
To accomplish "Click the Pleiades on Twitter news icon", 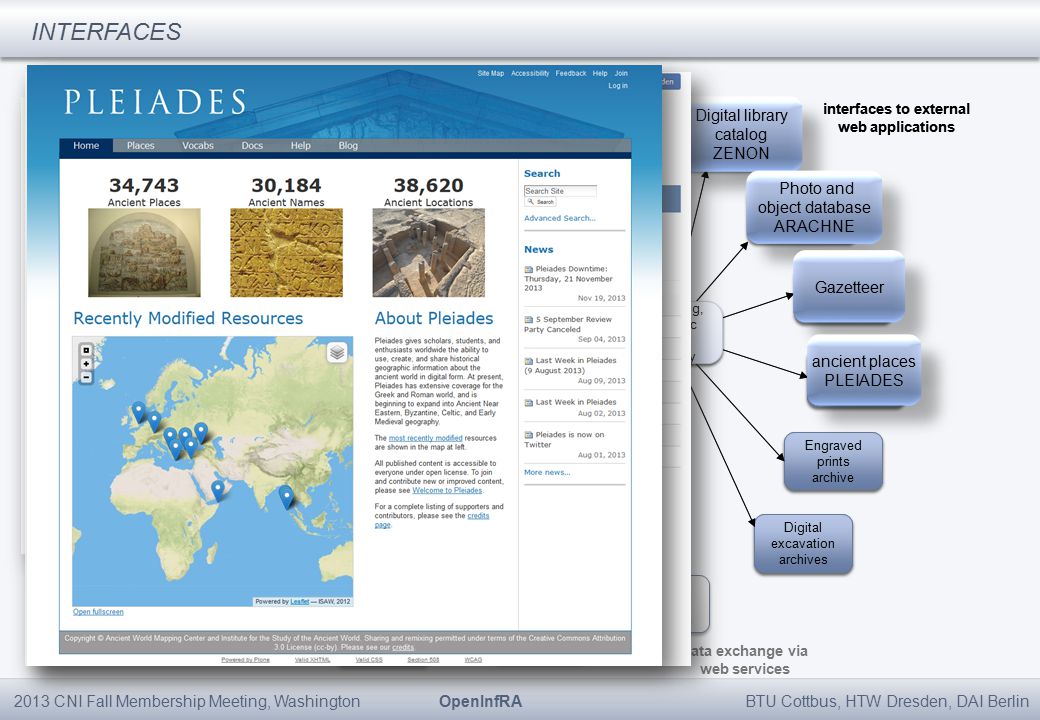I will coord(529,435).
